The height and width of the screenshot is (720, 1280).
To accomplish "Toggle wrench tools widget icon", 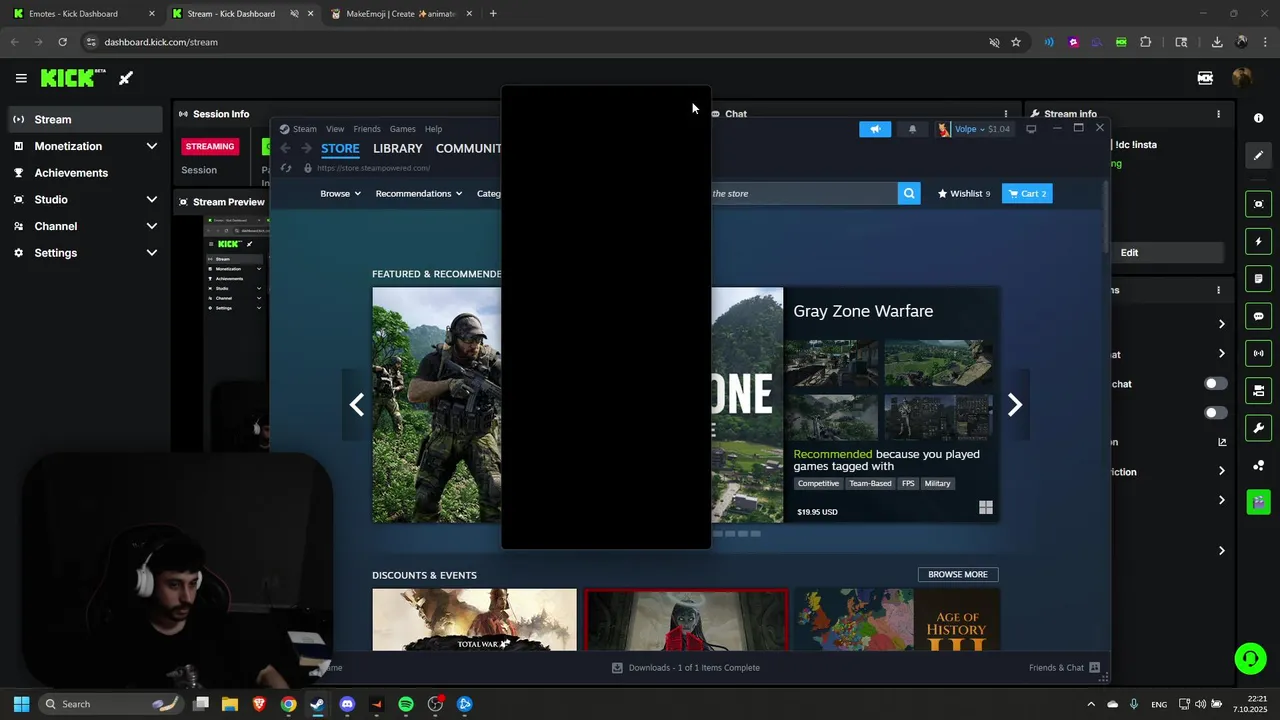I will [x=1258, y=428].
